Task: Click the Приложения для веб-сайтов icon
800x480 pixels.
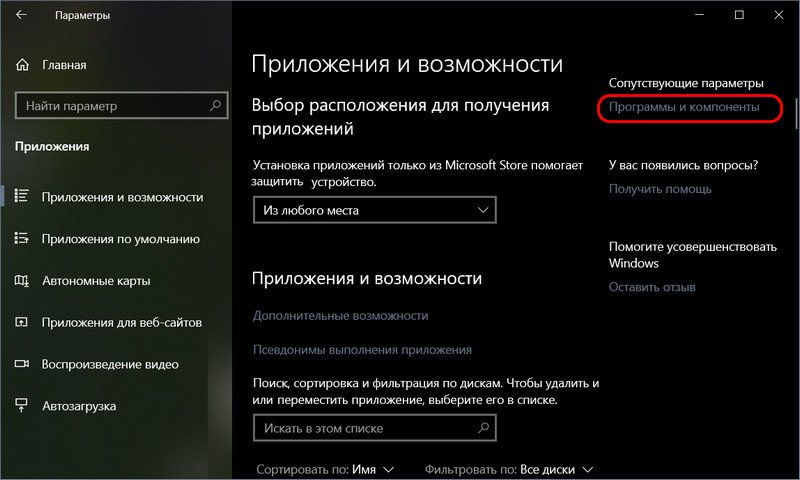Action: pos(21,322)
